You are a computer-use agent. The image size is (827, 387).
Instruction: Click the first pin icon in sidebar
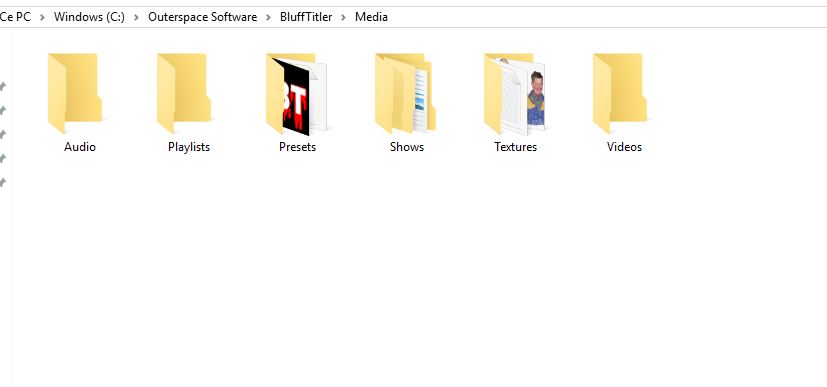click(3, 86)
